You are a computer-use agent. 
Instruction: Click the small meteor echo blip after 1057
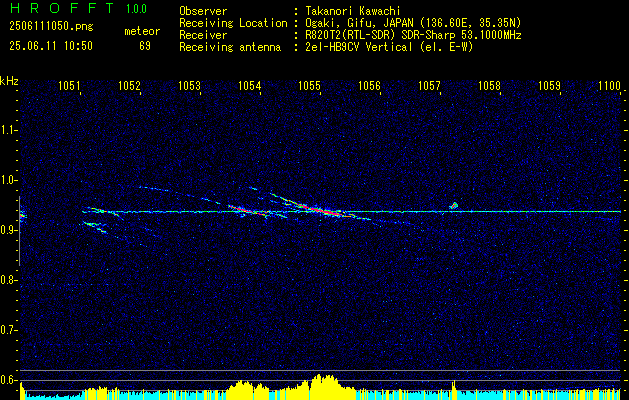[454, 206]
